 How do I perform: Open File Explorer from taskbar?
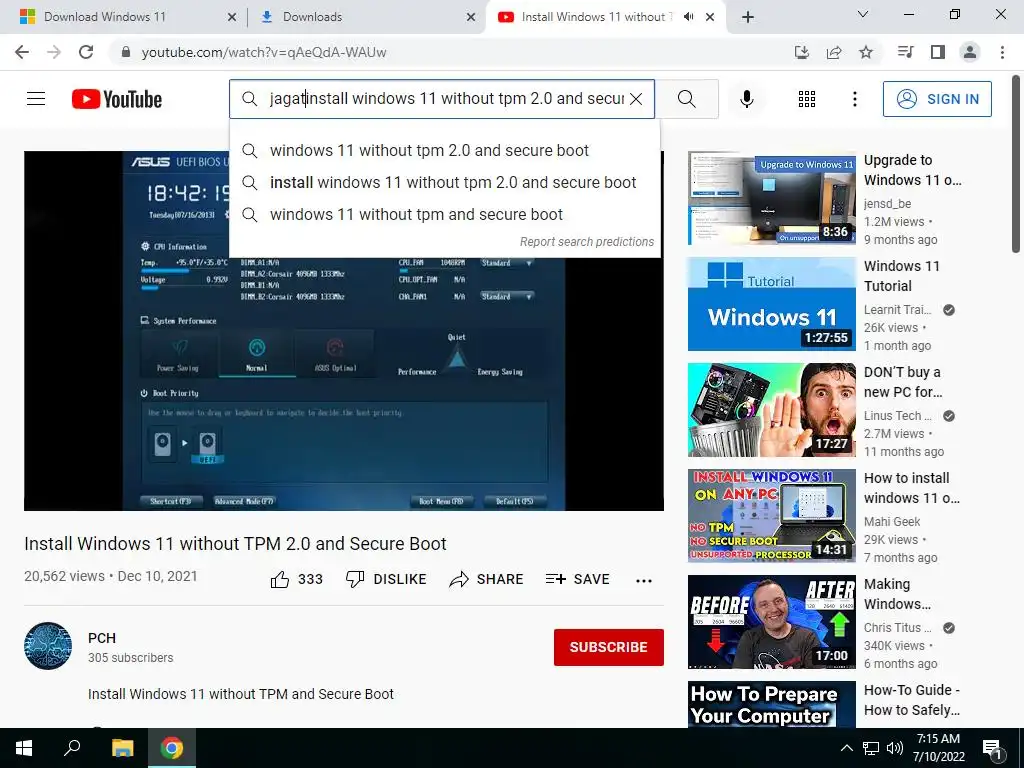pyautogui.click(x=122, y=748)
